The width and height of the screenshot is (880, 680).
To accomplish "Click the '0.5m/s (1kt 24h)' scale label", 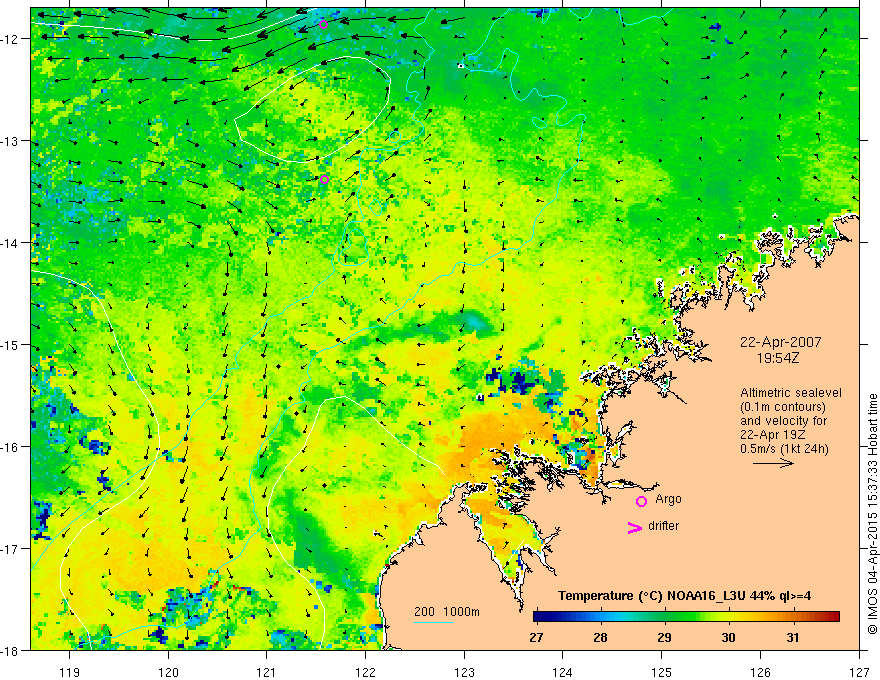I will (x=784, y=449).
